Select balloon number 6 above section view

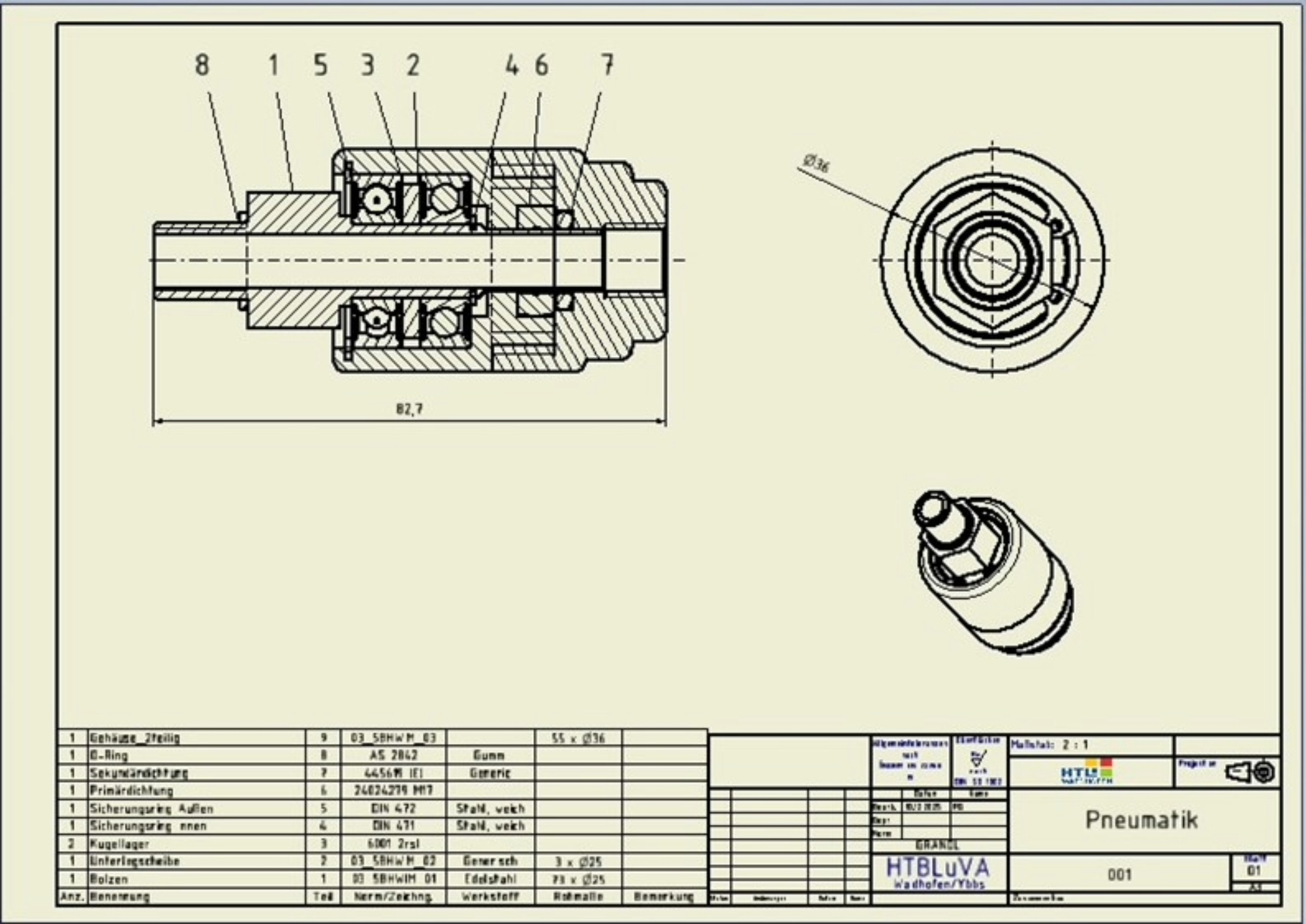click(x=542, y=65)
